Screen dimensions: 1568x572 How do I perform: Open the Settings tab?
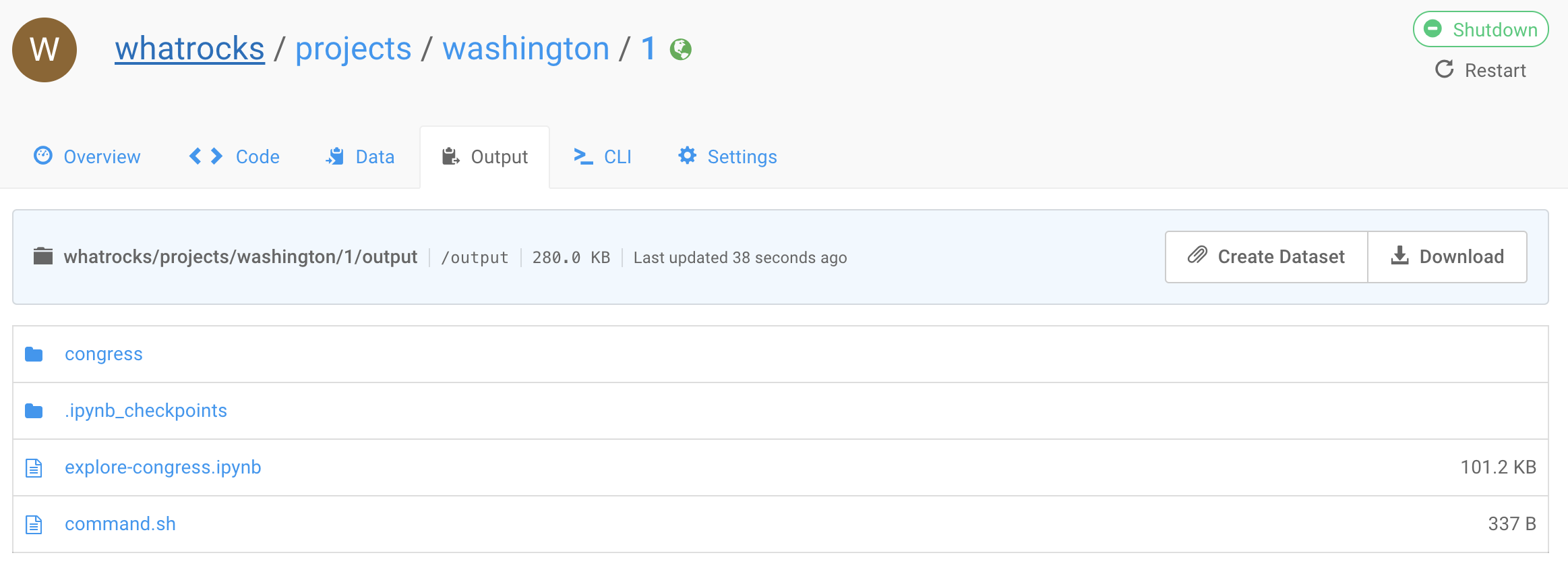point(728,156)
